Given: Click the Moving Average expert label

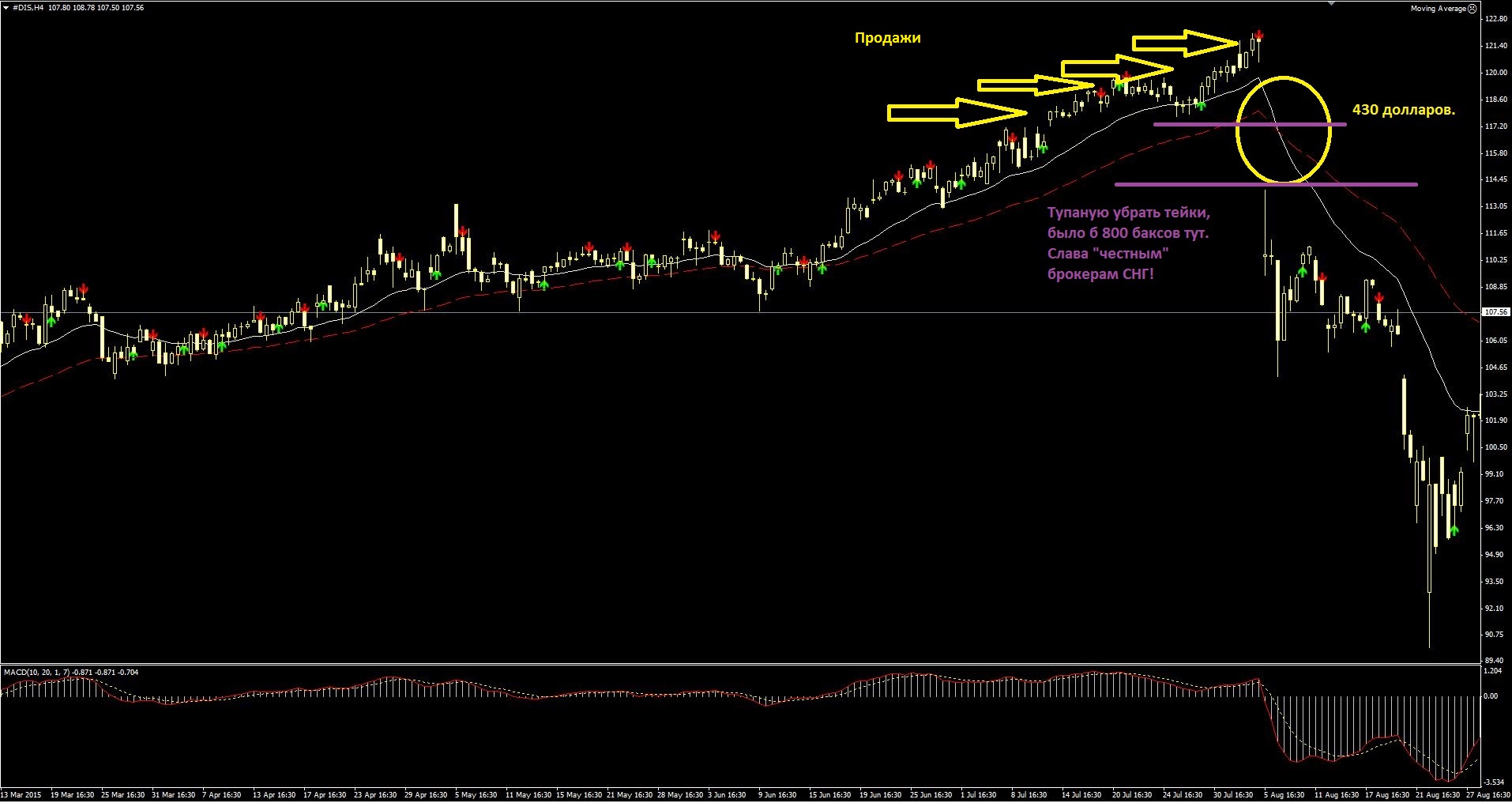Looking at the screenshot, I should [1439, 9].
